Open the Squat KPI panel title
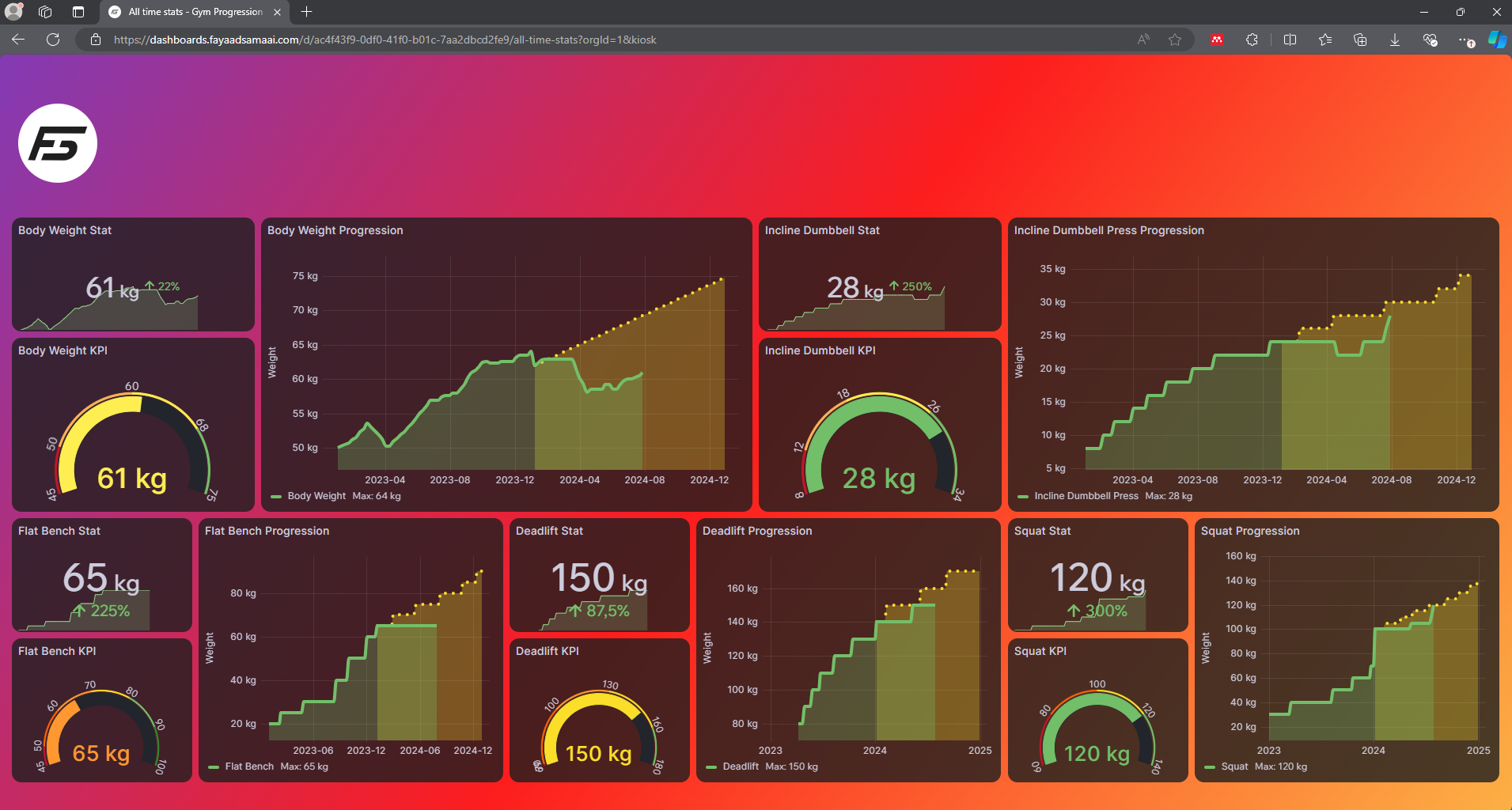Image resolution: width=1512 pixels, height=810 pixels. coord(1040,651)
